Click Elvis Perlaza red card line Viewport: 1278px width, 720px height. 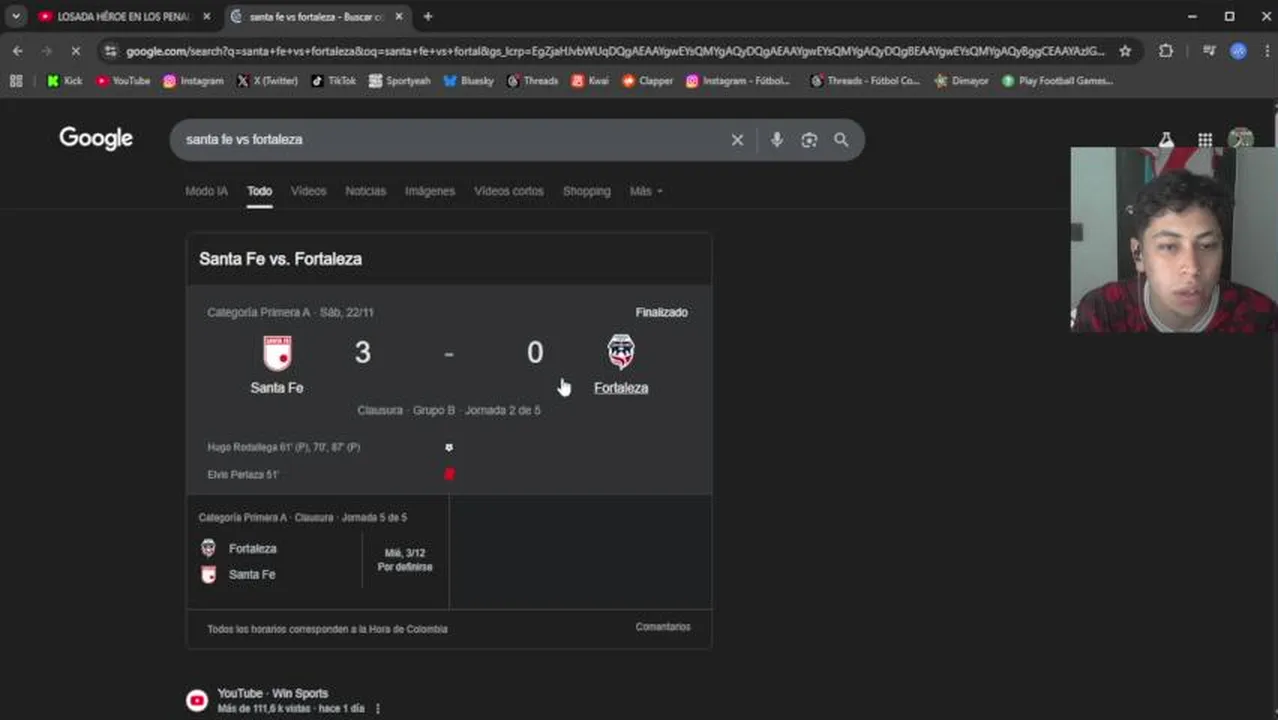pyautogui.click(x=243, y=474)
